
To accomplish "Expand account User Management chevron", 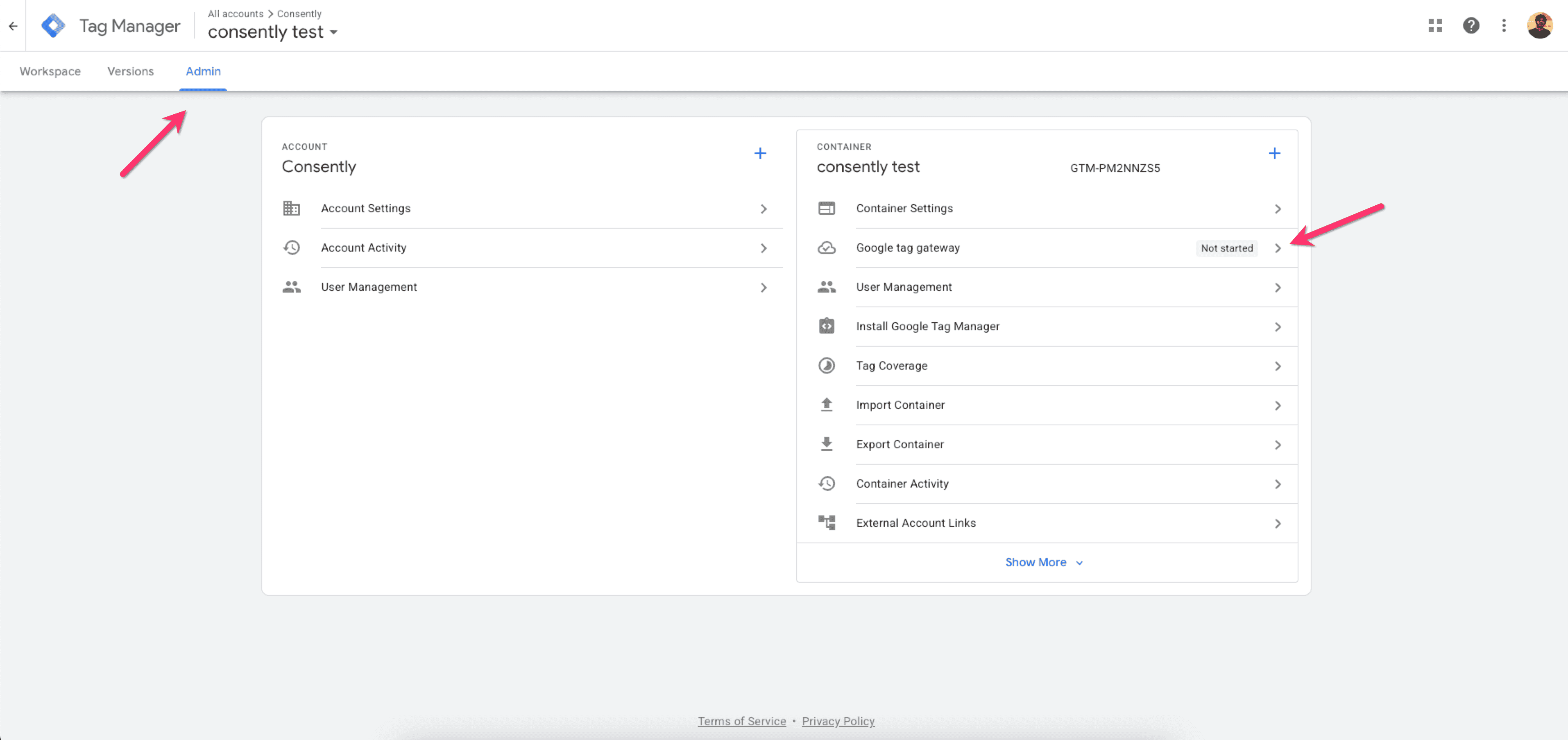I will point(763,288).
